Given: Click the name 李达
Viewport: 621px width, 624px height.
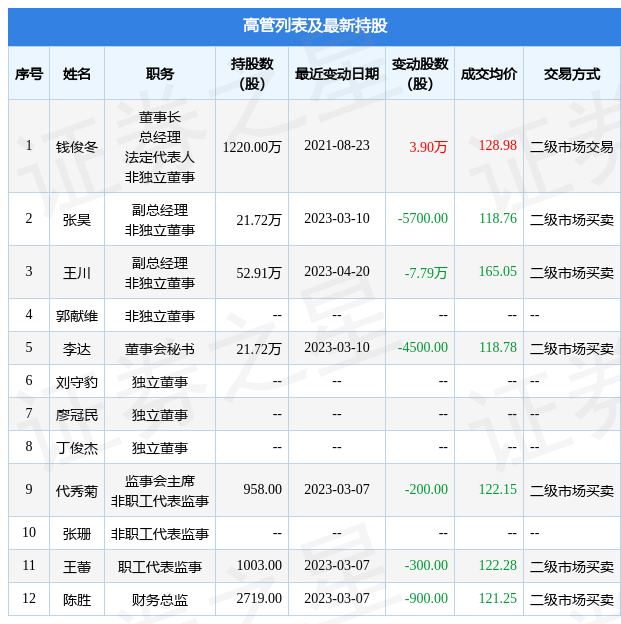Looking at the screenshot, I should pyautogui.click(x=77, y=349).
